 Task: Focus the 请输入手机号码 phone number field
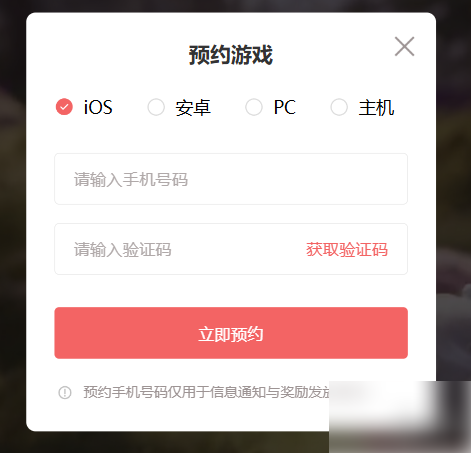(x=231, y=179)
